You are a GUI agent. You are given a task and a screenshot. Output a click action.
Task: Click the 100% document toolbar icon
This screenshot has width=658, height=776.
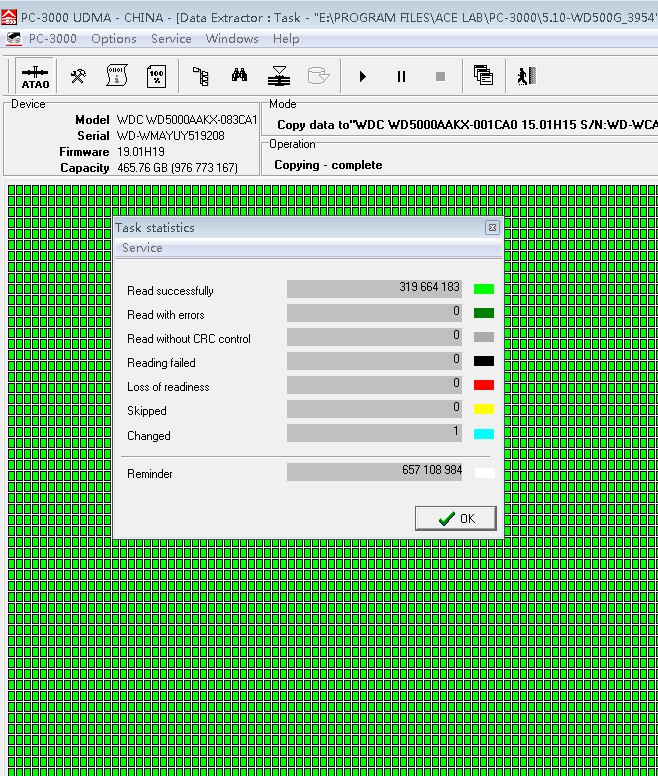156,77
